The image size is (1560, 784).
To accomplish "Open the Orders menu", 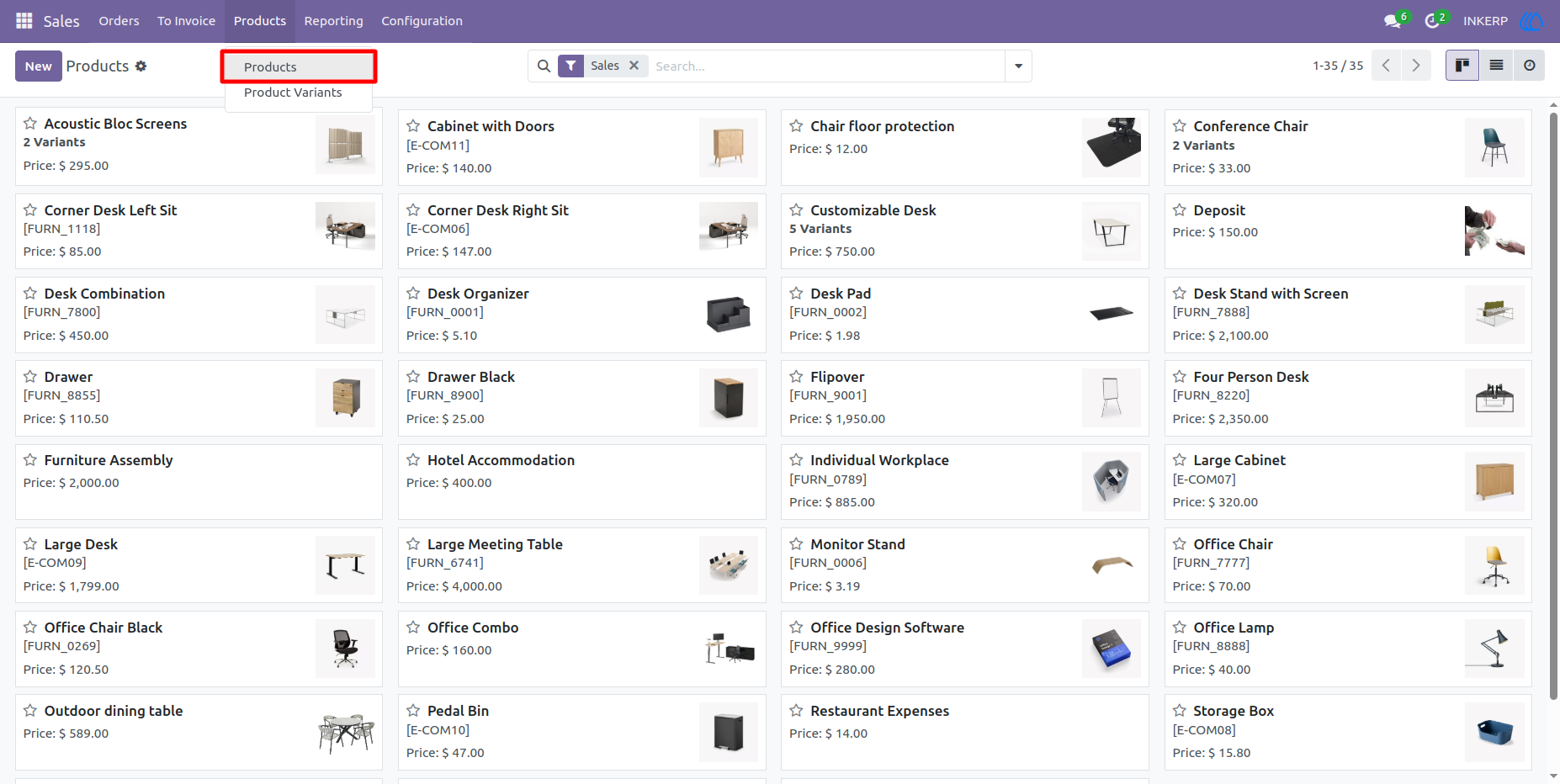I will (x=119, y=21).
